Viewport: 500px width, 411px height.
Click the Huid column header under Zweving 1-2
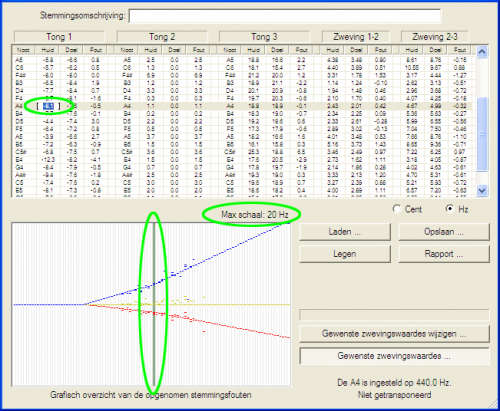tap(332, 50)
